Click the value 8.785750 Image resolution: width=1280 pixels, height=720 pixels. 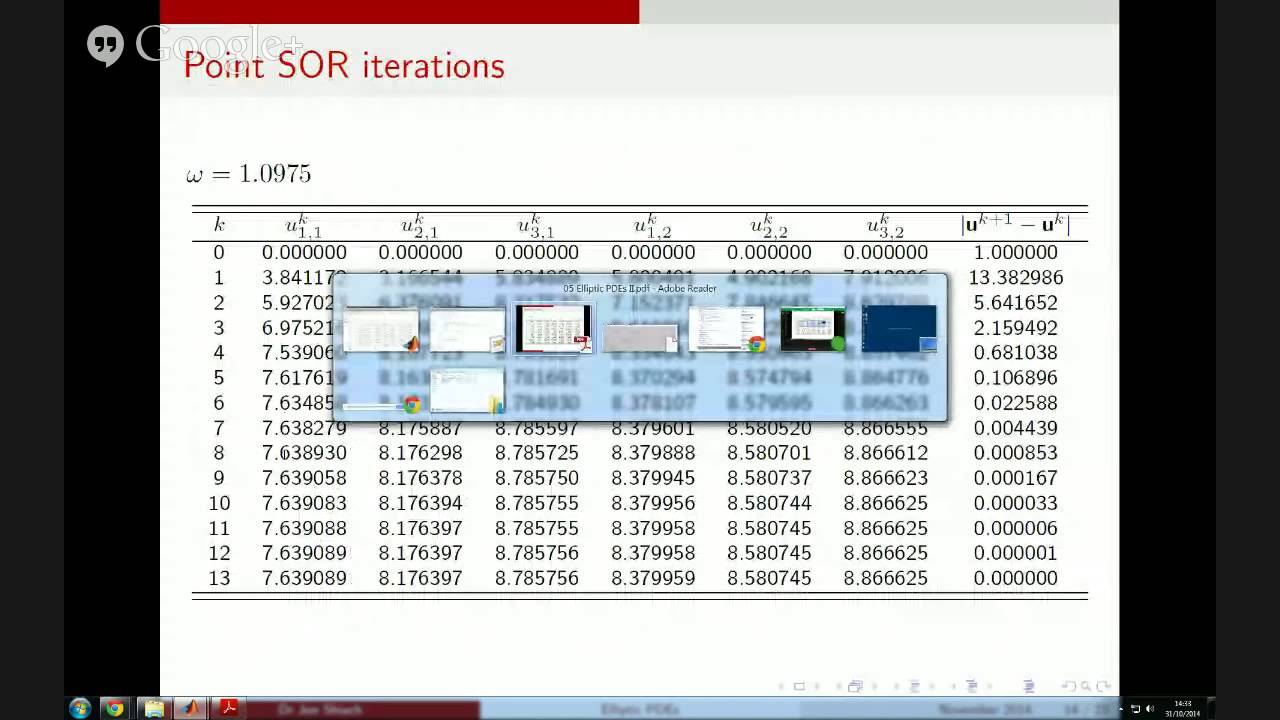tap(536, 478)
